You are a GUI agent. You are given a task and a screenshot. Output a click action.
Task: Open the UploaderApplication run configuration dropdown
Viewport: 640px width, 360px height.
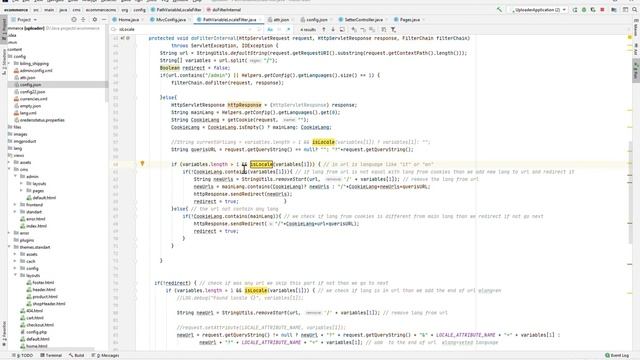click(539, 9)
